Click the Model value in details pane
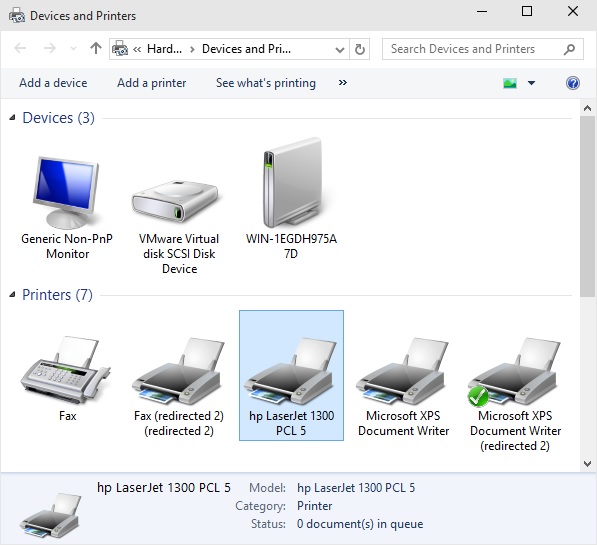 356,487
